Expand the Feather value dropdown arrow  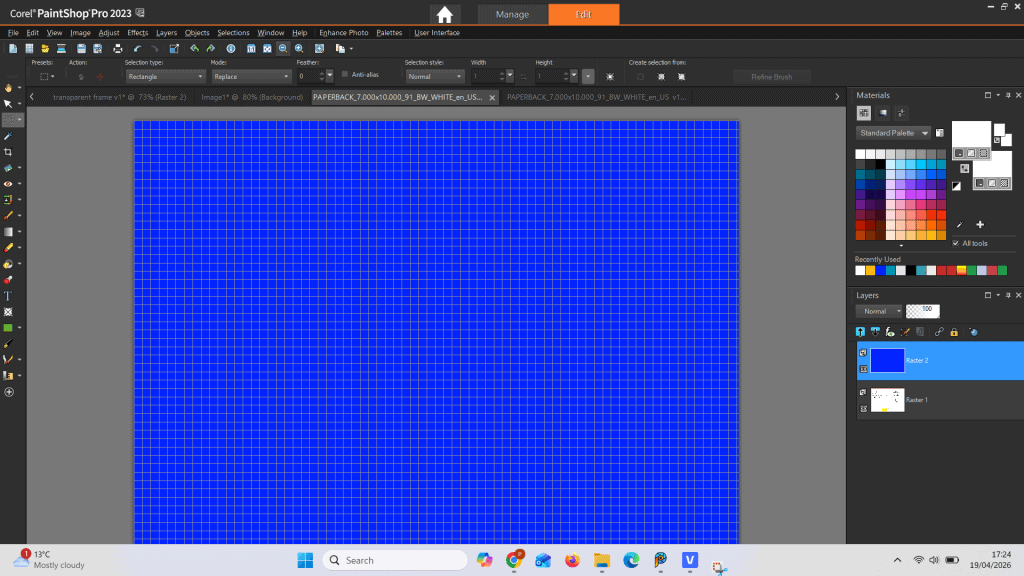pos(330,76)
